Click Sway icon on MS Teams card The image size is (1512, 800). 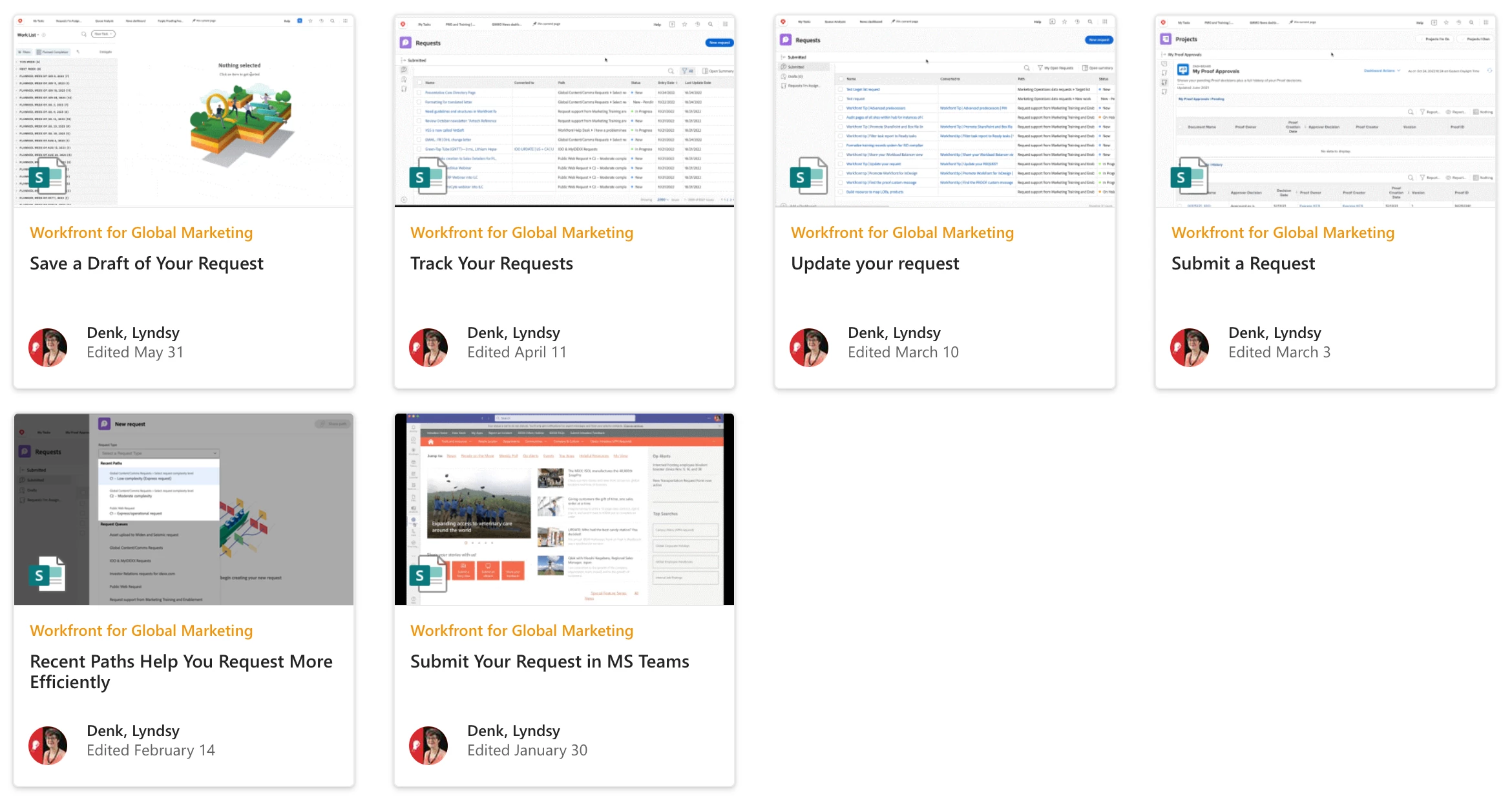[427, 574]
